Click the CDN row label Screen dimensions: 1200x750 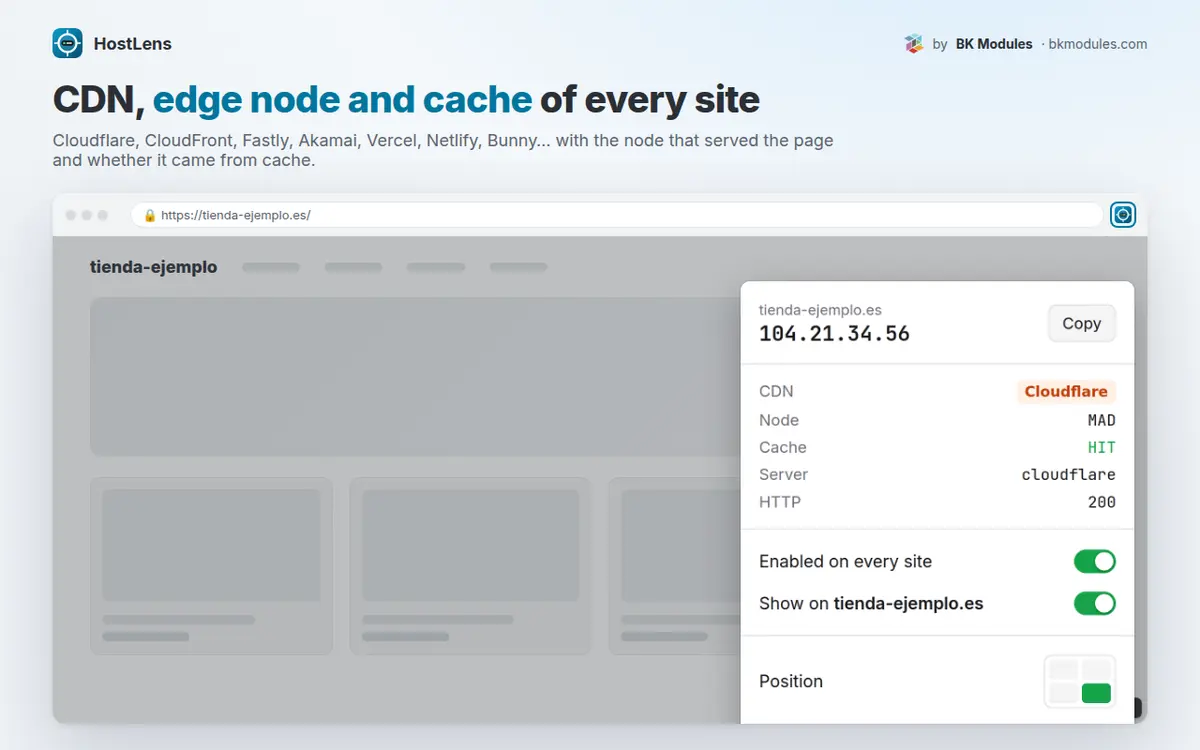776,392
